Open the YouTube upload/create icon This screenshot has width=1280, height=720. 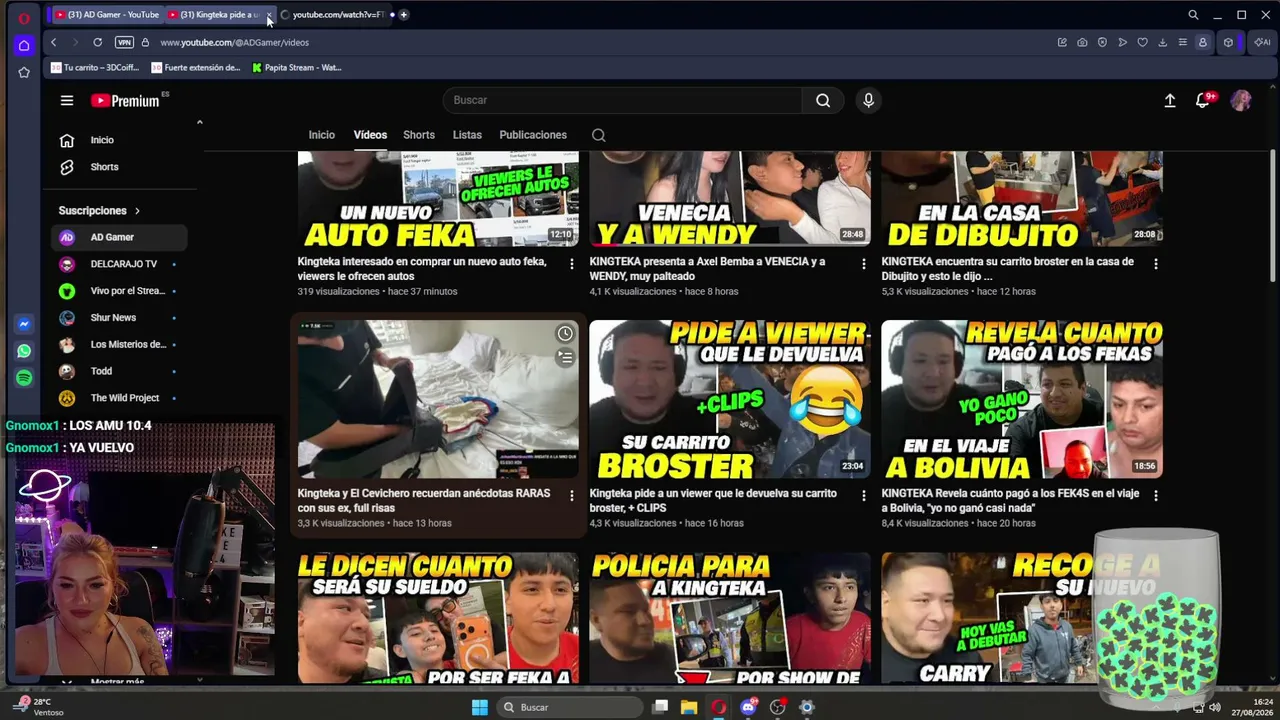click(1170, 100)
